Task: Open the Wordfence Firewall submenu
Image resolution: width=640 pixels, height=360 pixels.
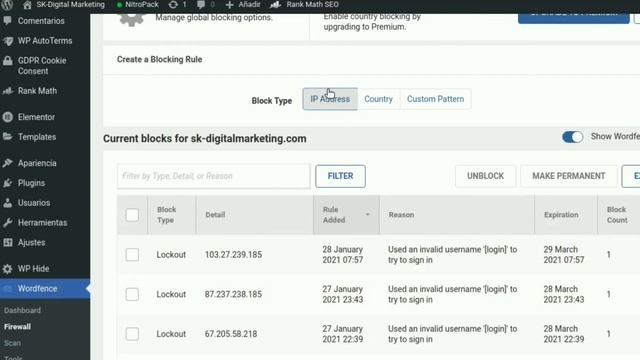Action: pos(18,327)
